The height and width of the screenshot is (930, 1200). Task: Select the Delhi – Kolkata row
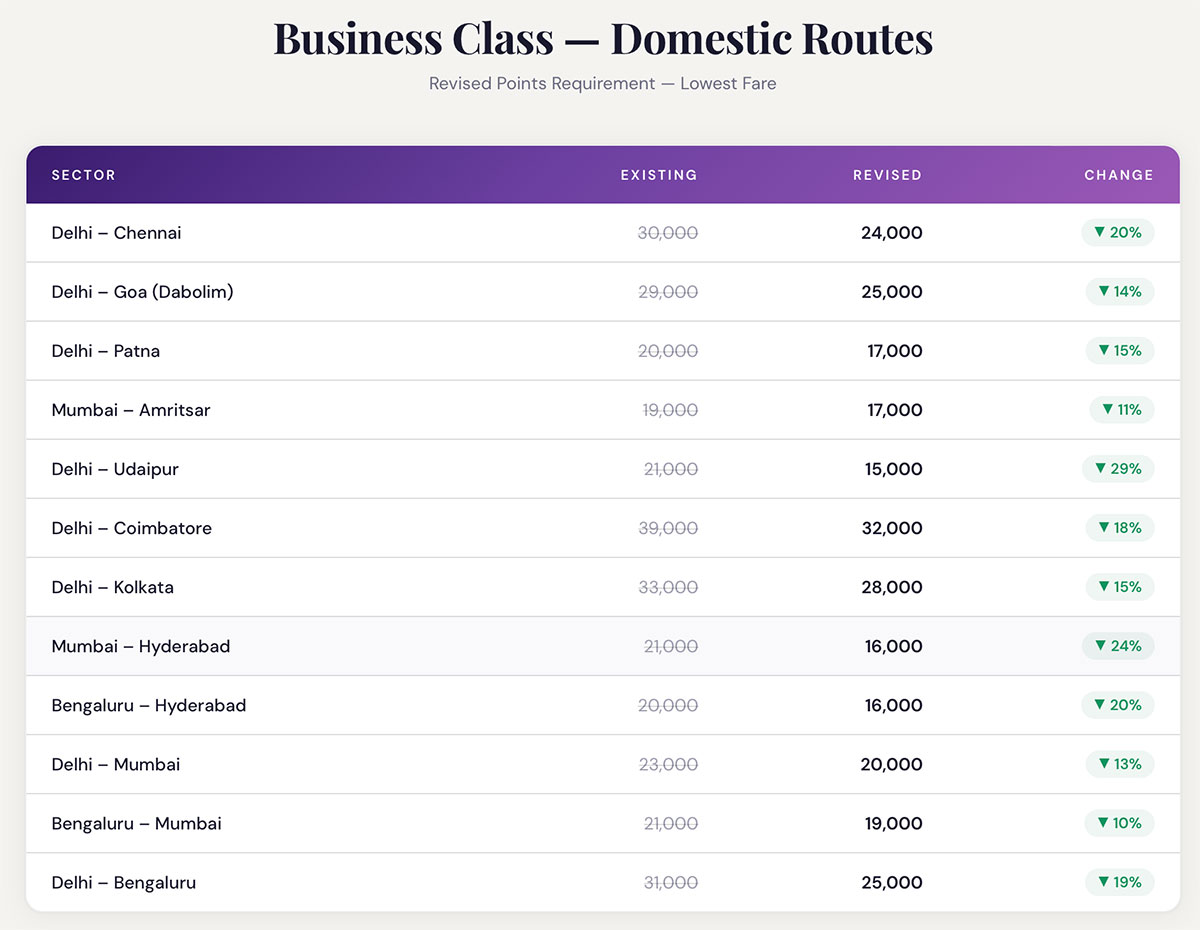pyautogui.click(x=600, y=587)
